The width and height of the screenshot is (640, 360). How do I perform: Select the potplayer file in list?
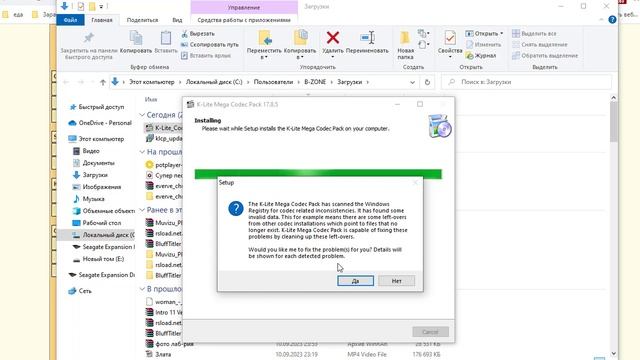(x=164, y=165)
